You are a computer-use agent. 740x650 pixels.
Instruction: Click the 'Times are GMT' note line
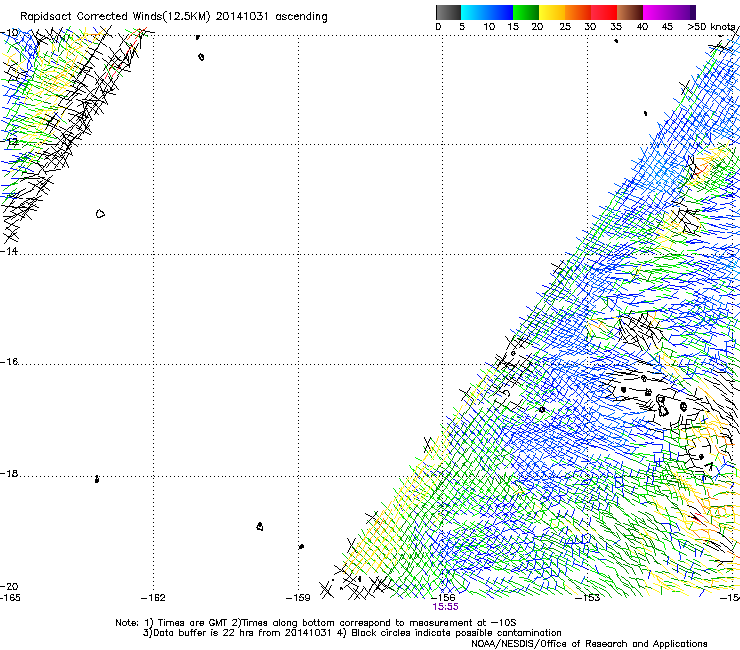[316, 623]
